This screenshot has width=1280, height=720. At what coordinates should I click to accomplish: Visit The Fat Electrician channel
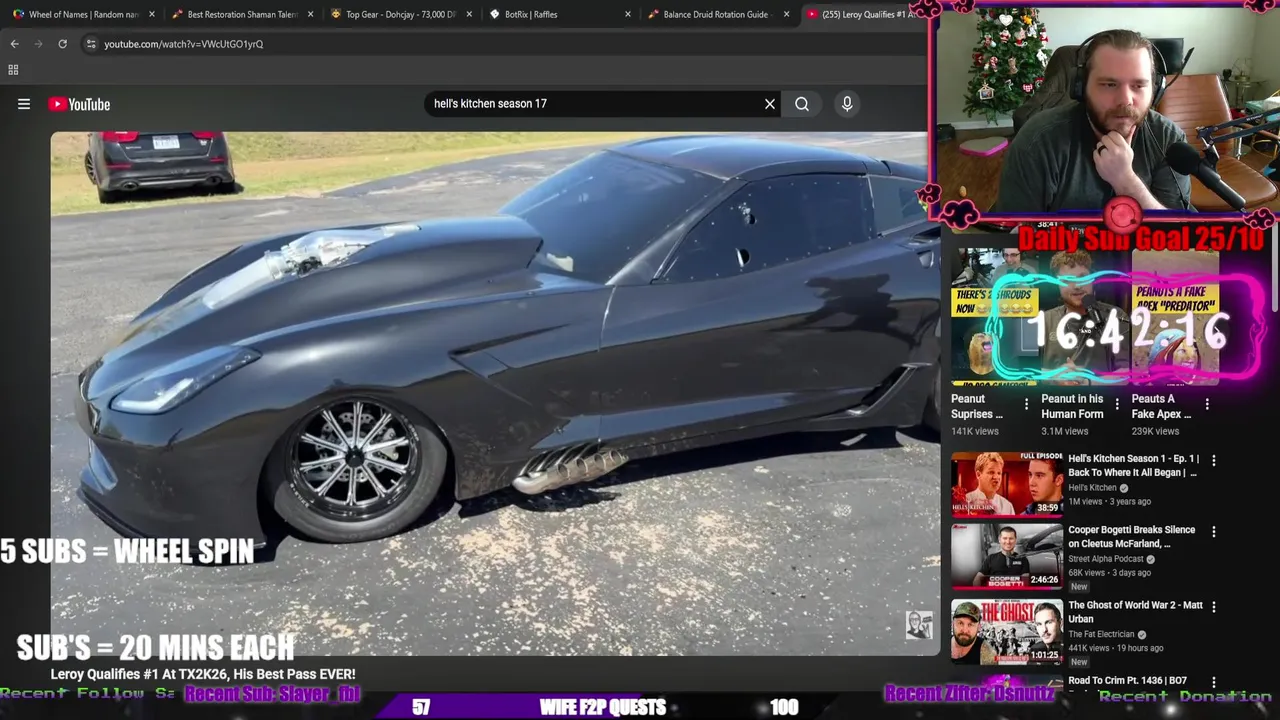click(1101, 634)
